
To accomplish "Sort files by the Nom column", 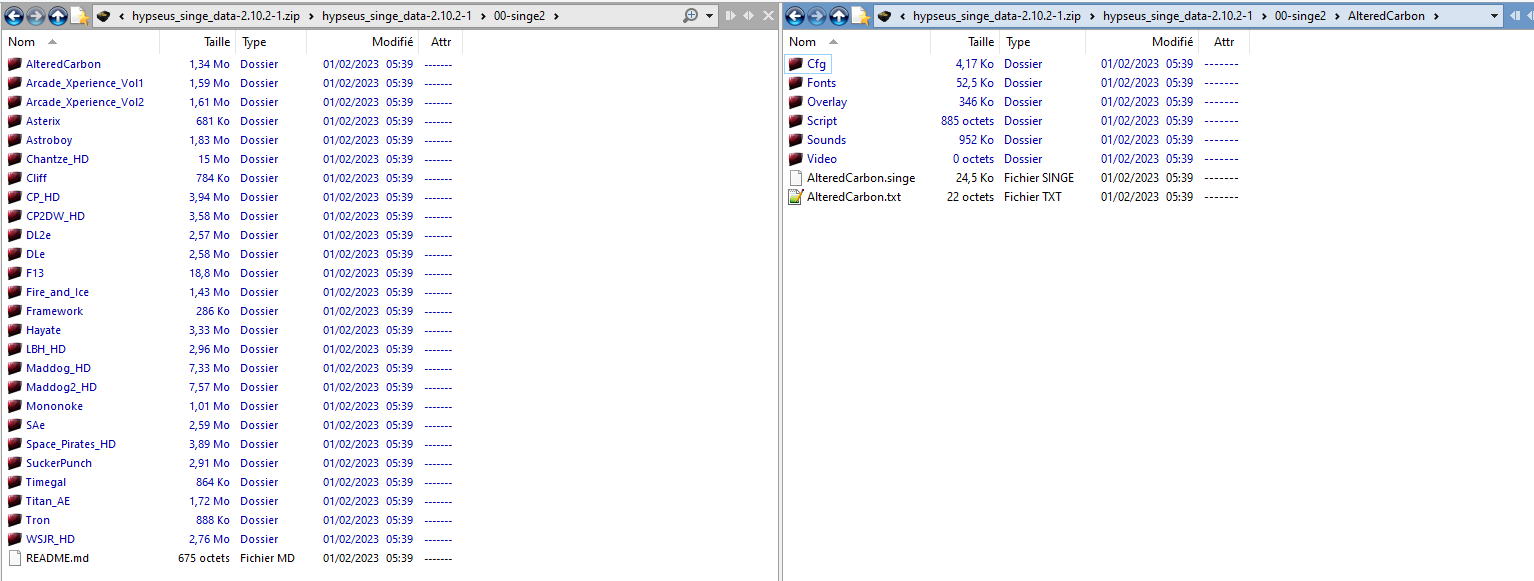I will point(20,41).
